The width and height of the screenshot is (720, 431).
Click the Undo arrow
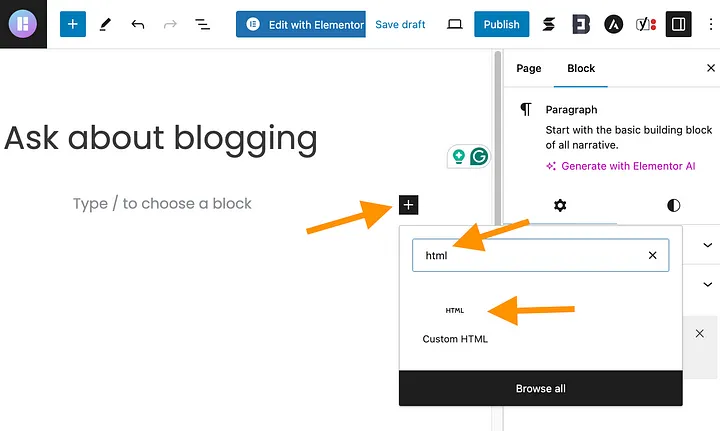click(137, 24)
